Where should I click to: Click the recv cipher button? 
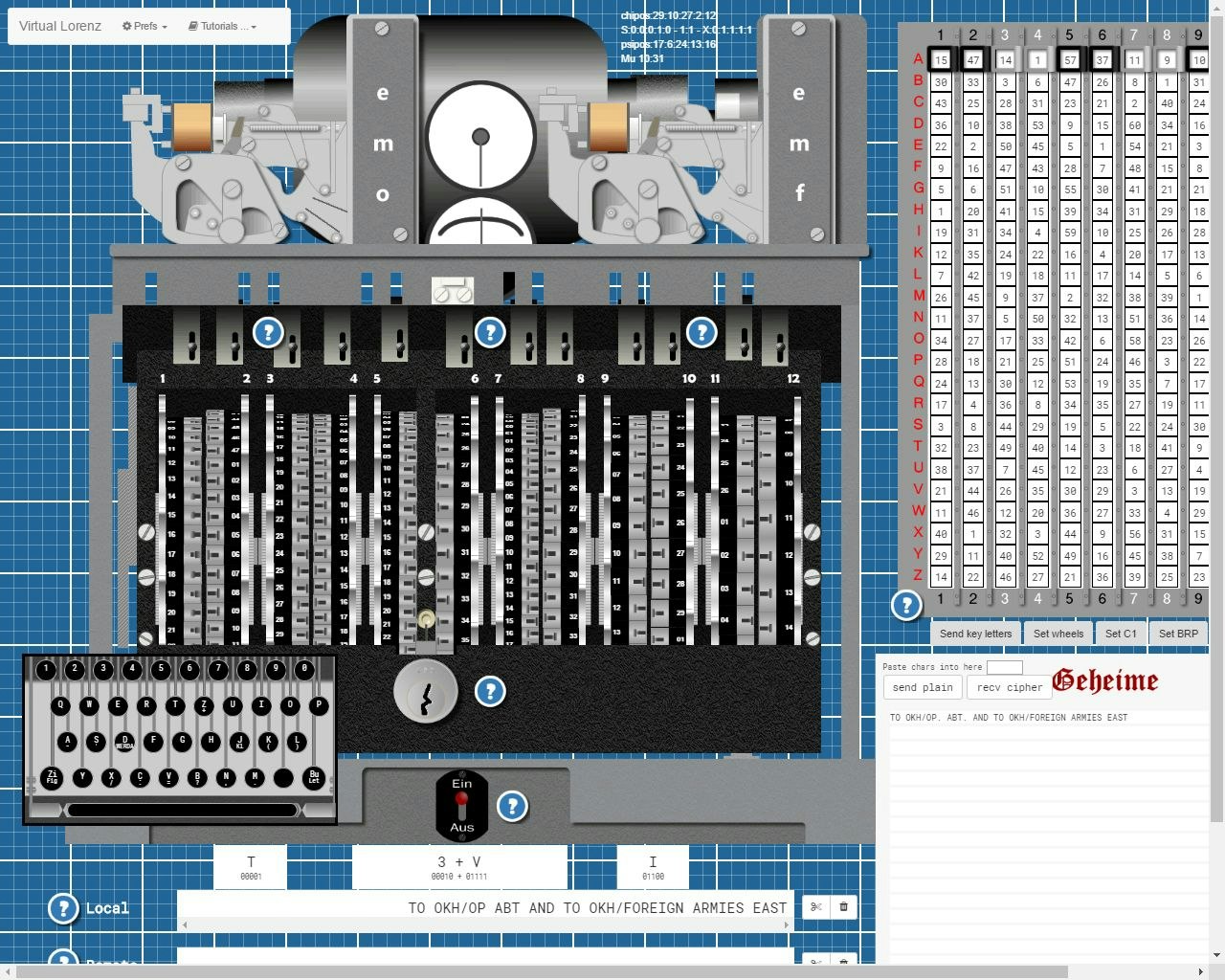pyautogui.click(x=1009, y=687)
